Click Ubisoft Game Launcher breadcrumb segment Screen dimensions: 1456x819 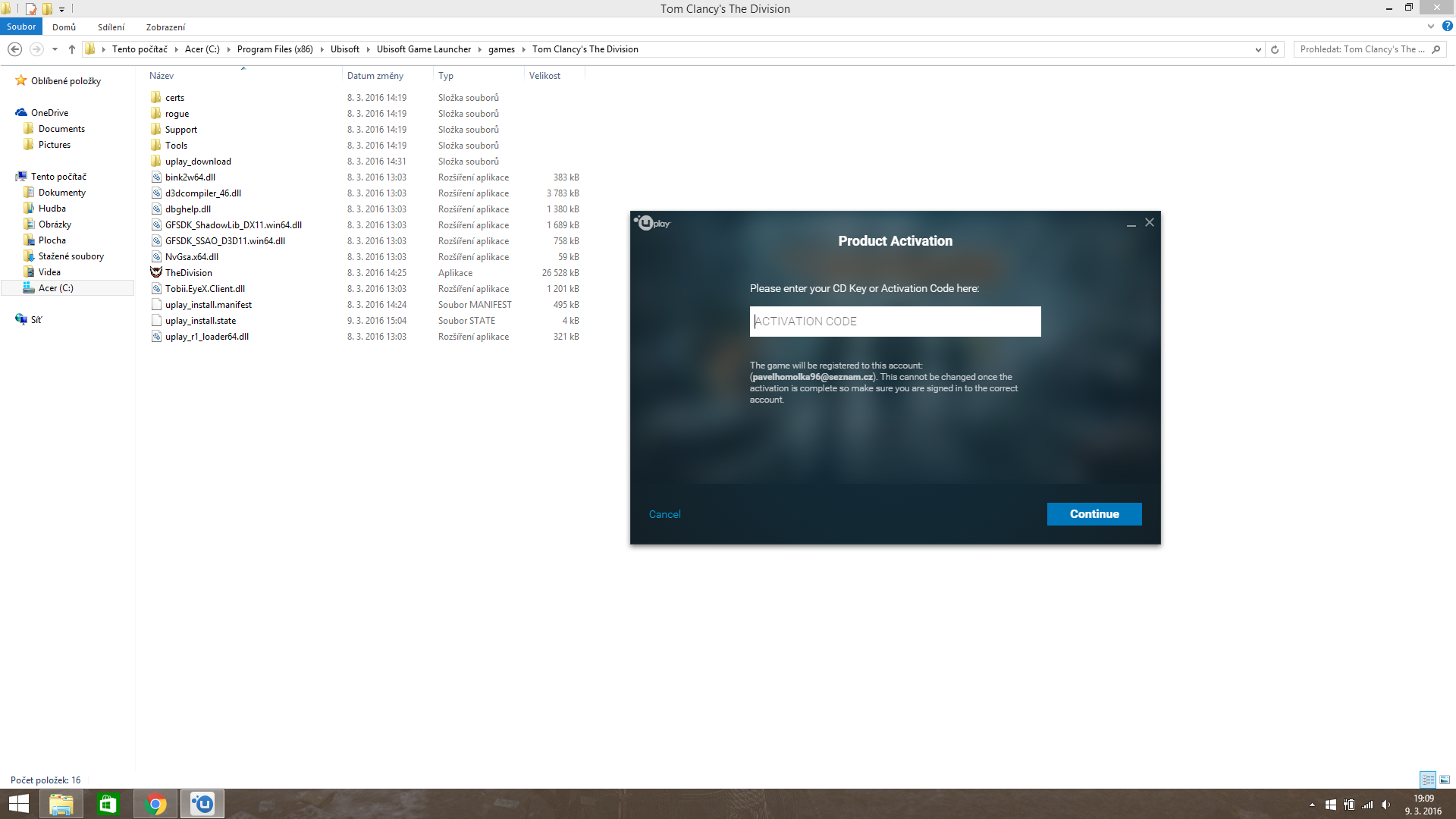point(423,49)
